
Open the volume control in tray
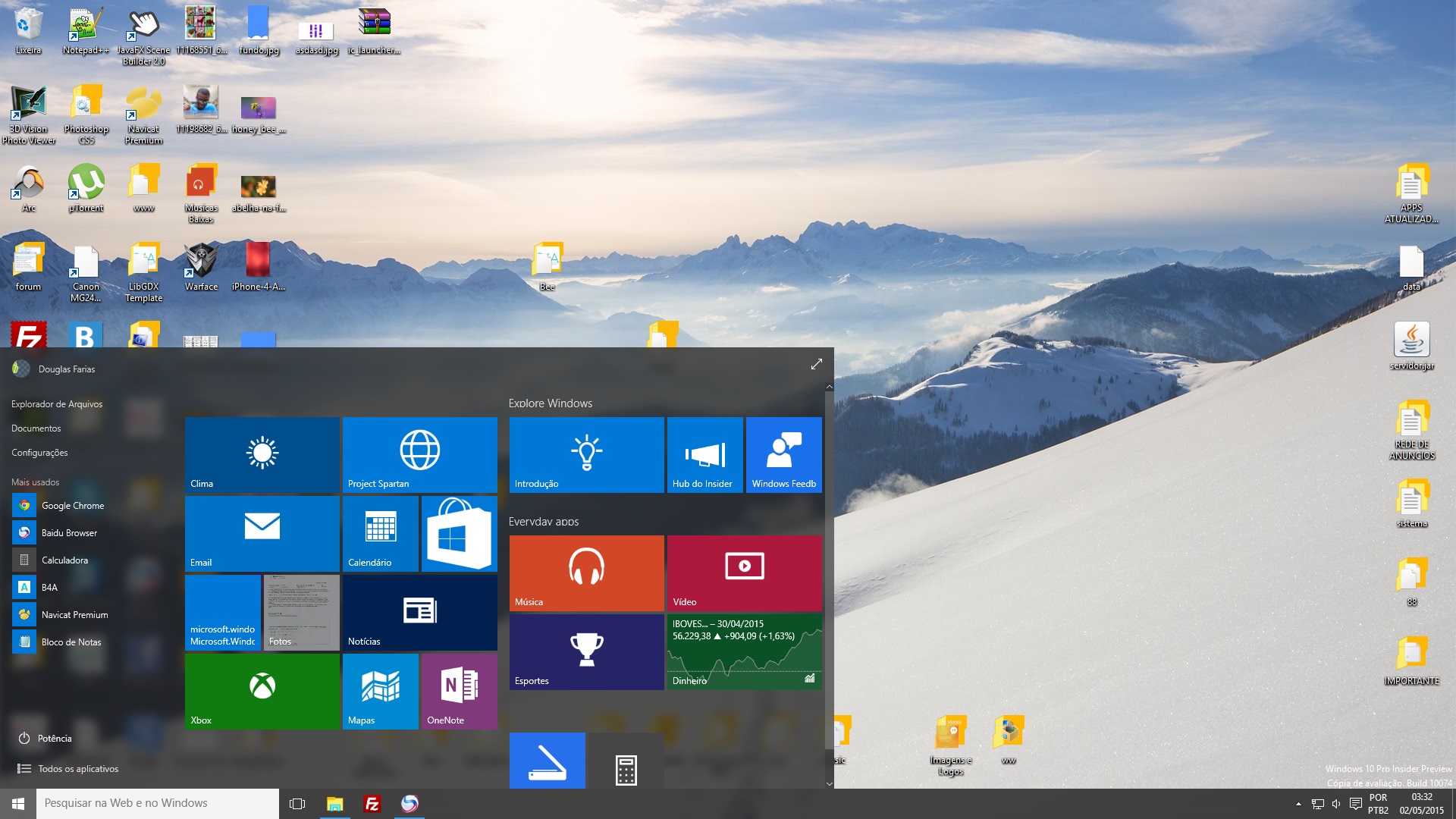[x=1336, y=804]
